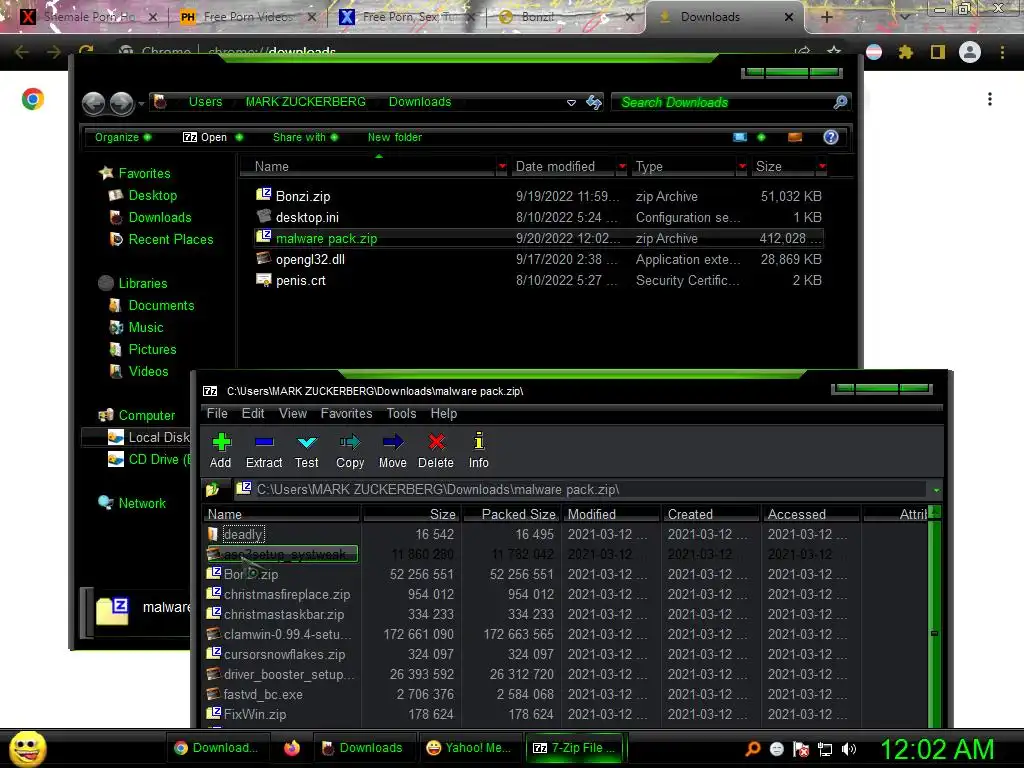The image size is (1024, 768).
Task: Select Desktop in Explorer Favorites
Action: point(153,195)
